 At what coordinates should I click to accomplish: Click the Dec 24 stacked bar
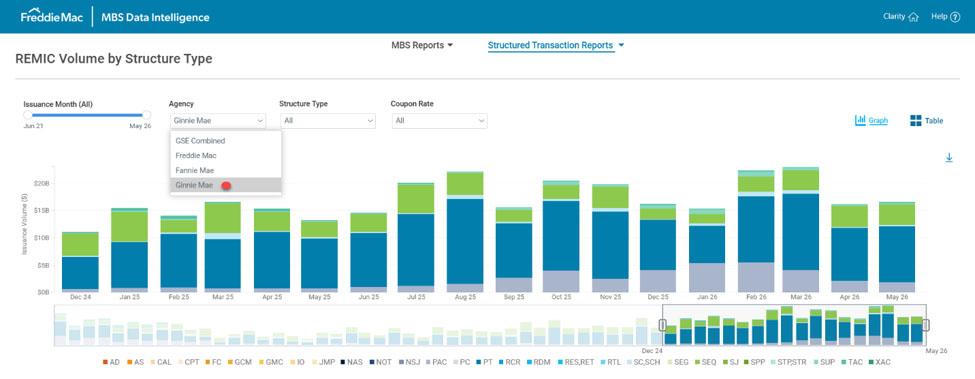click(80, 262)
